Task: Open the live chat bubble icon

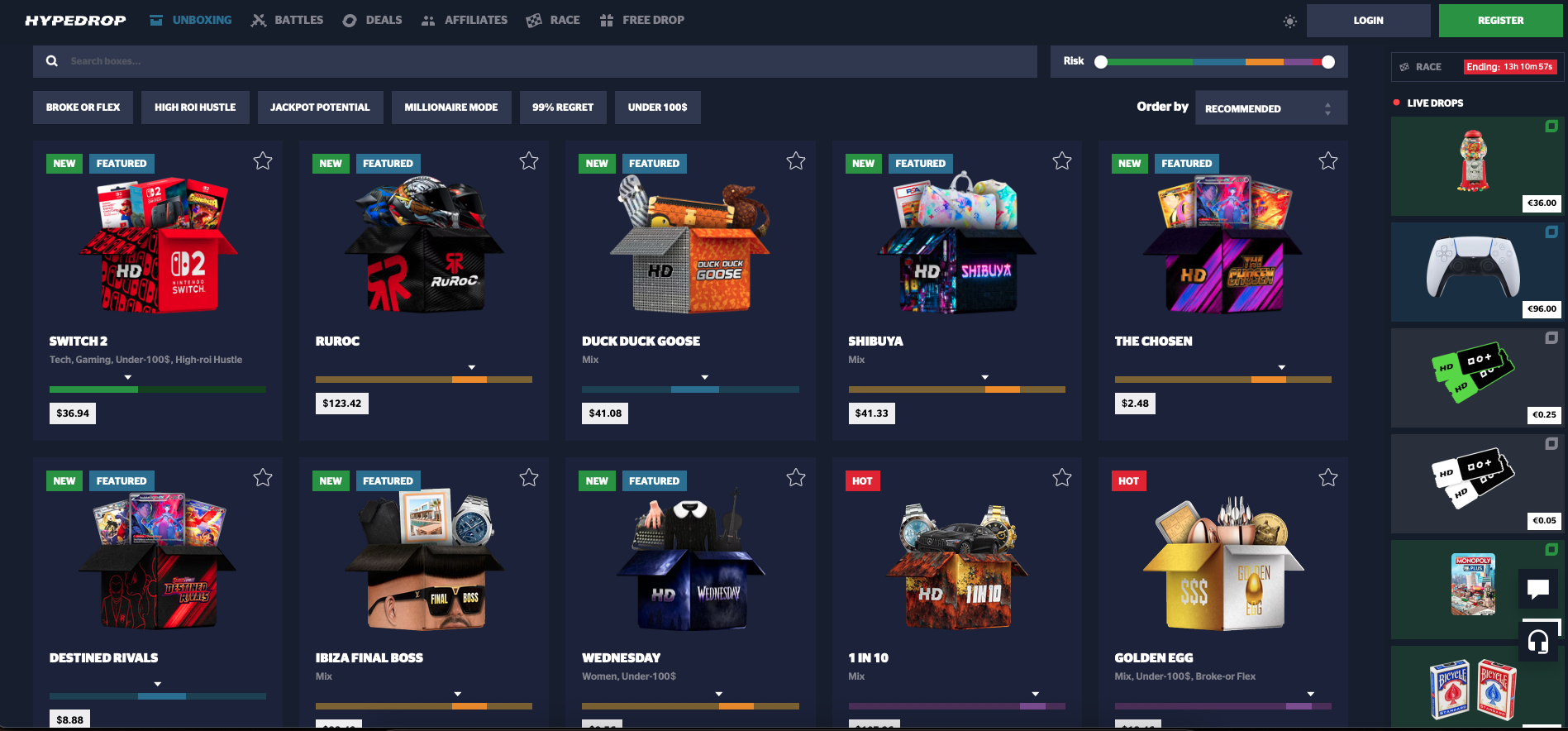Action: click(x=1538, y=589)
